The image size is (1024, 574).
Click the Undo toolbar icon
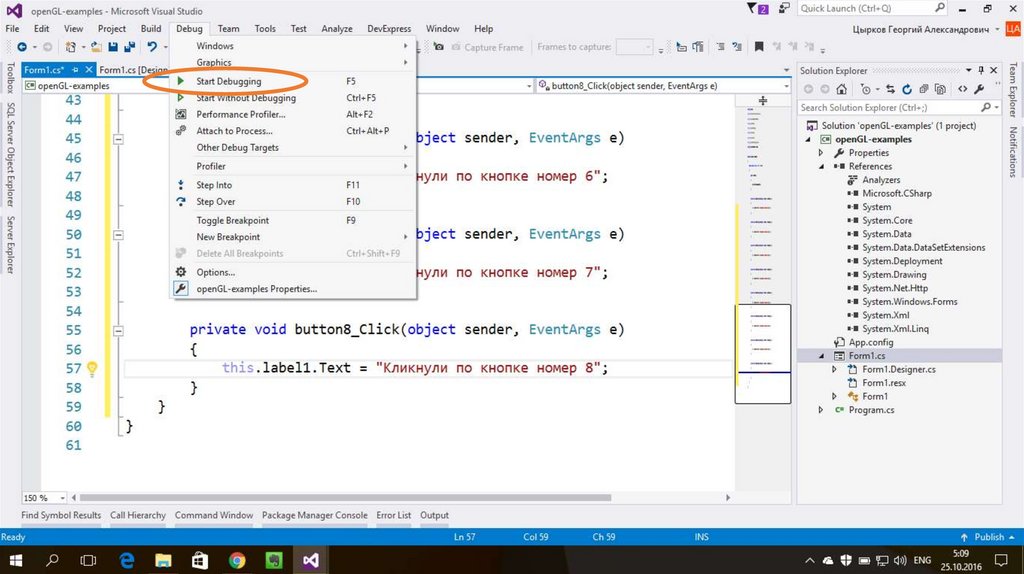click(152, 47)
